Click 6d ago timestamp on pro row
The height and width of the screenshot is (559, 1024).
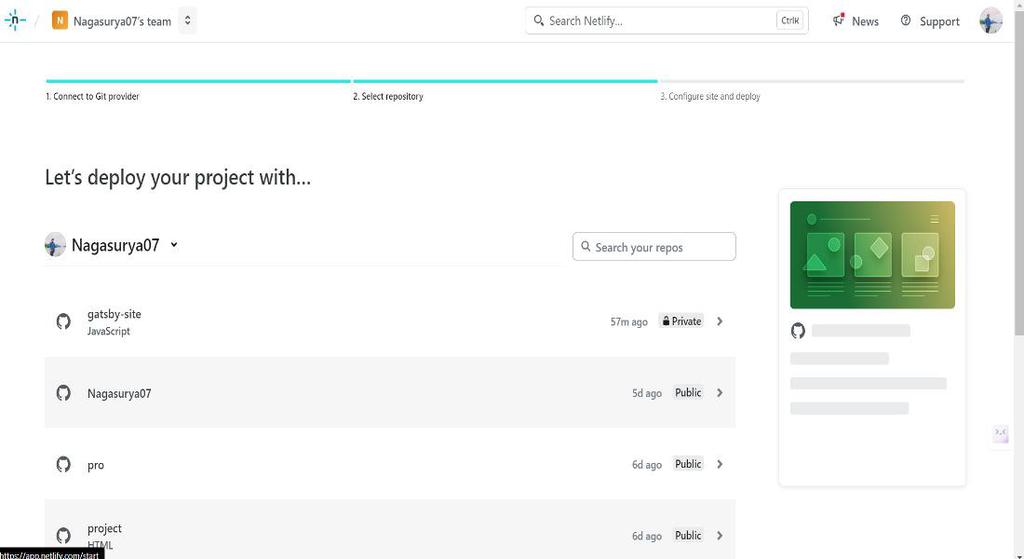pos(647,464)
